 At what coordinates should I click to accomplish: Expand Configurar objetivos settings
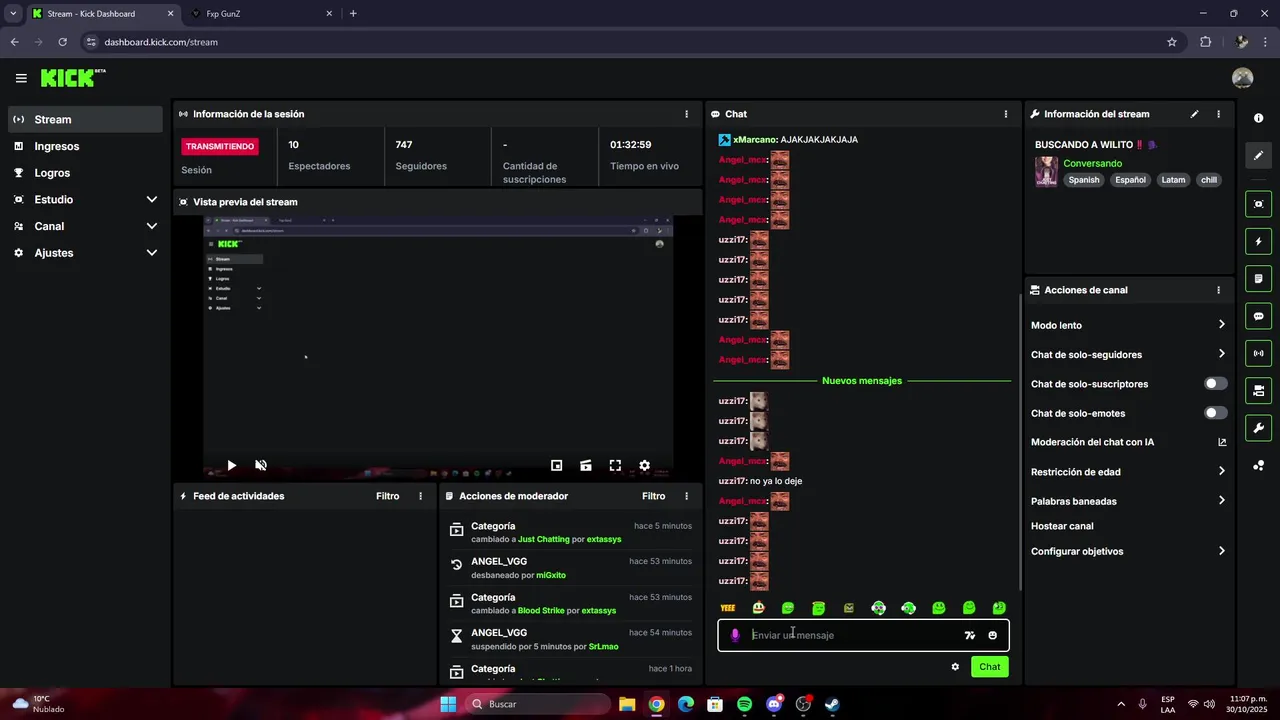(1128, 551)
